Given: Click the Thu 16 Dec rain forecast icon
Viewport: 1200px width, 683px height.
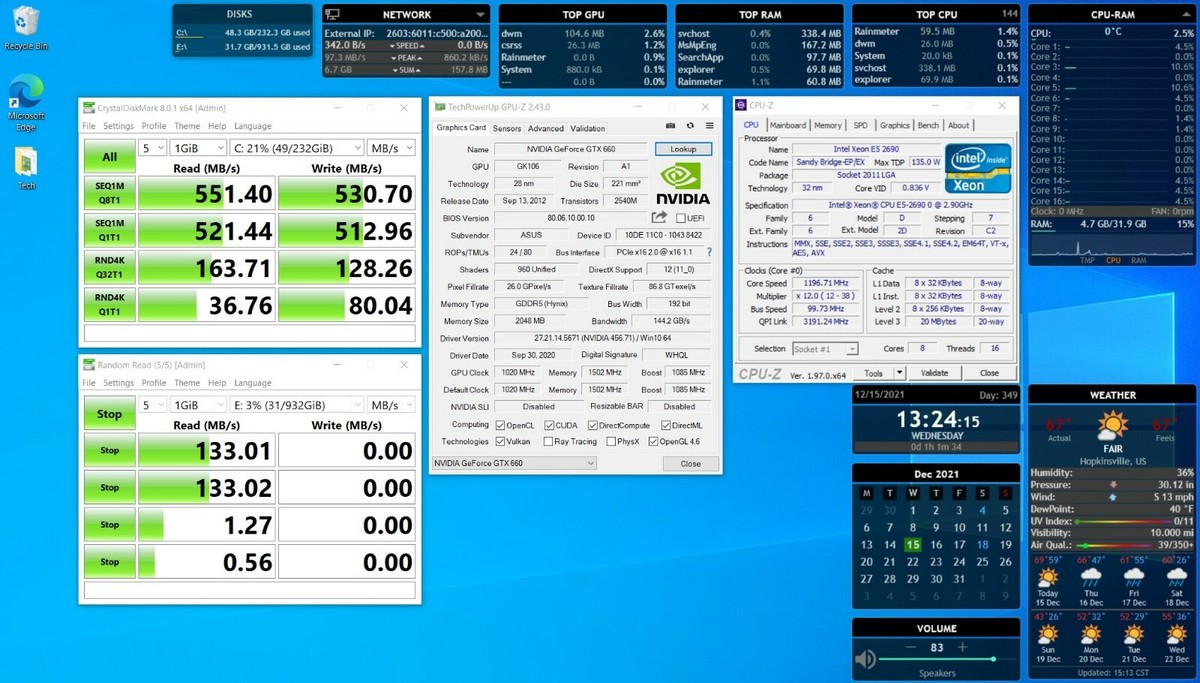Looking at the screenshot, I should (x=1090, y=577).
